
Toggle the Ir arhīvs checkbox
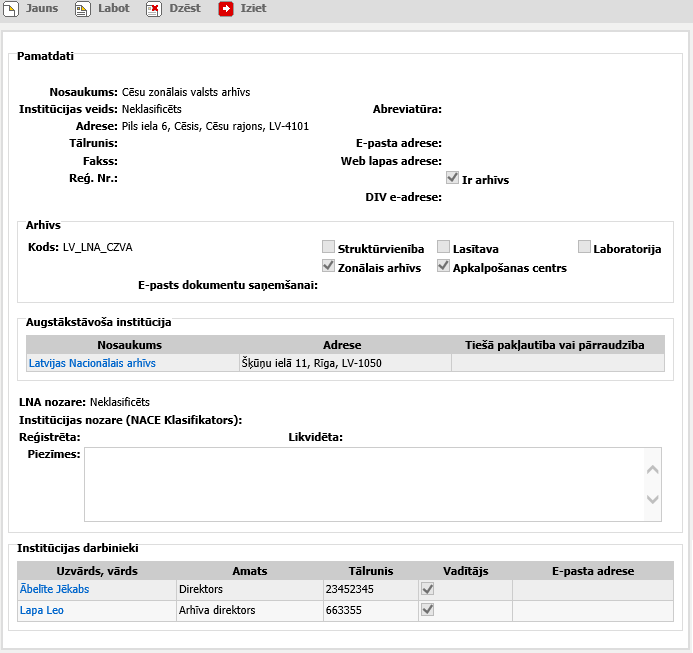click(x=452, y=178)
